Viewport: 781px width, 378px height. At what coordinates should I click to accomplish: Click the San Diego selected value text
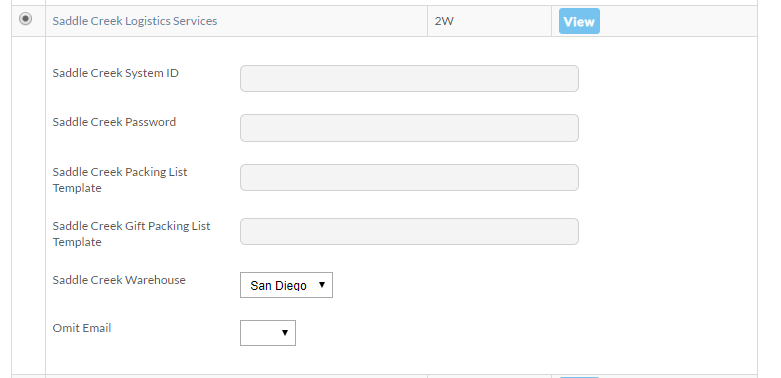tap(278, 285)
